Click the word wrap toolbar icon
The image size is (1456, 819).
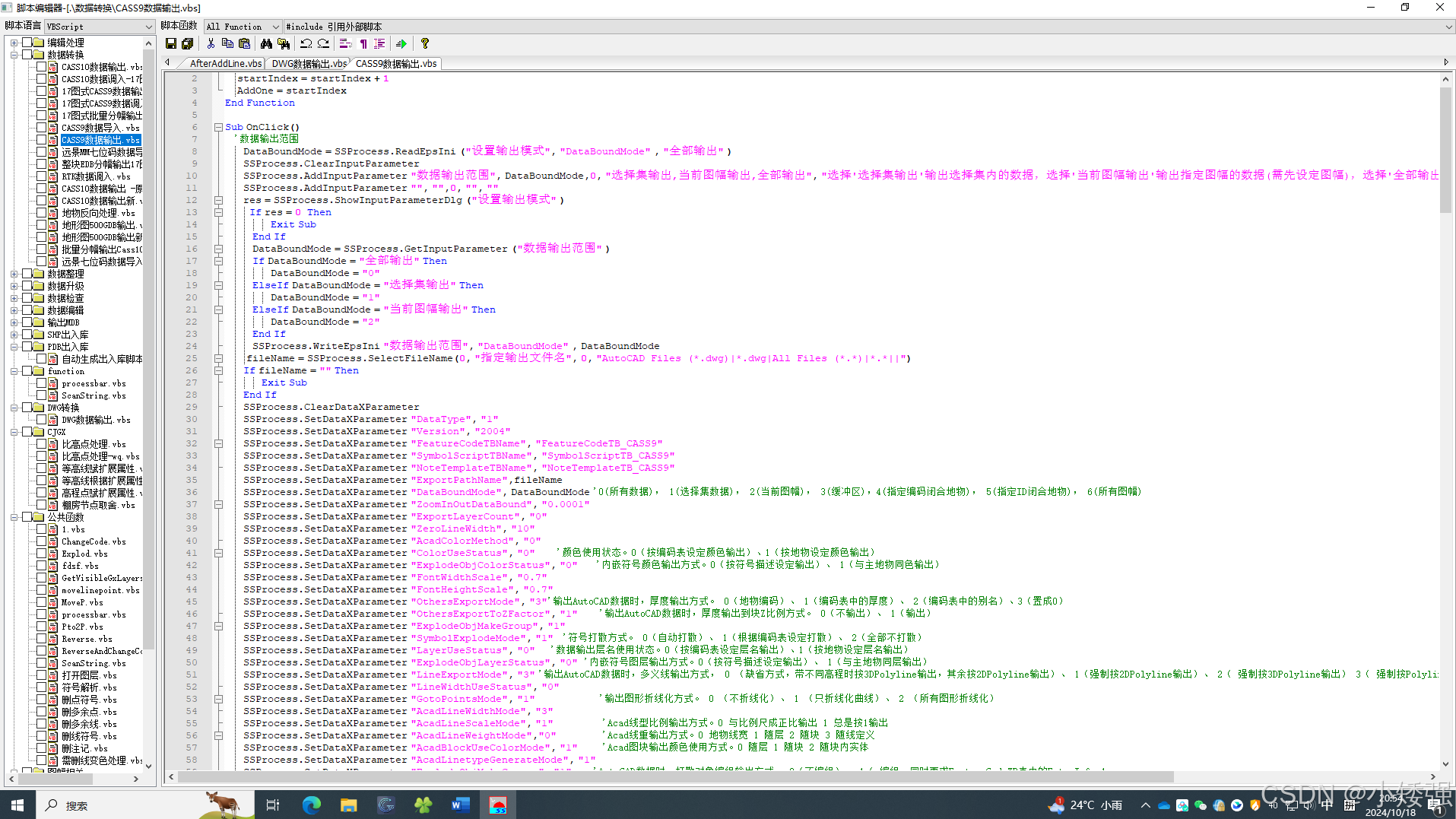pyautogui.click(x=345, y=43)
